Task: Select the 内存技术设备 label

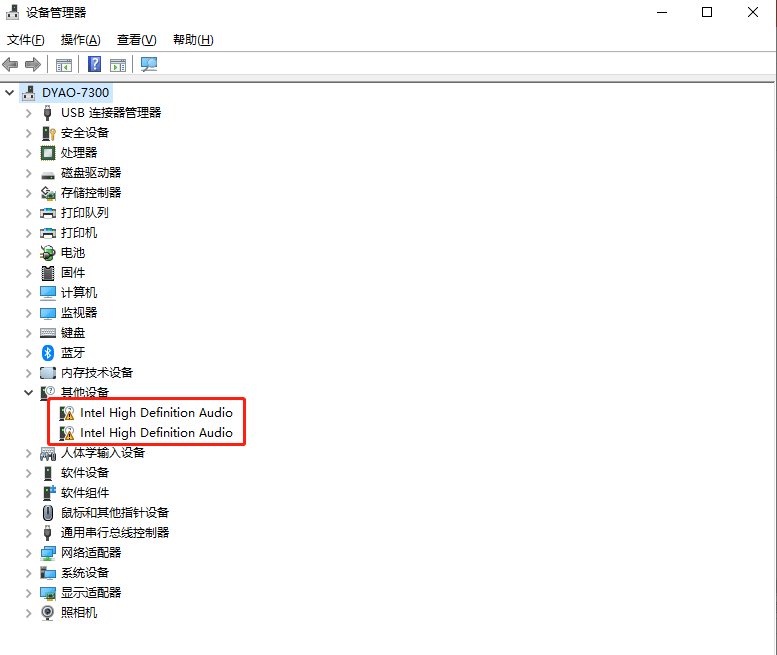Action: pos(97,373)
